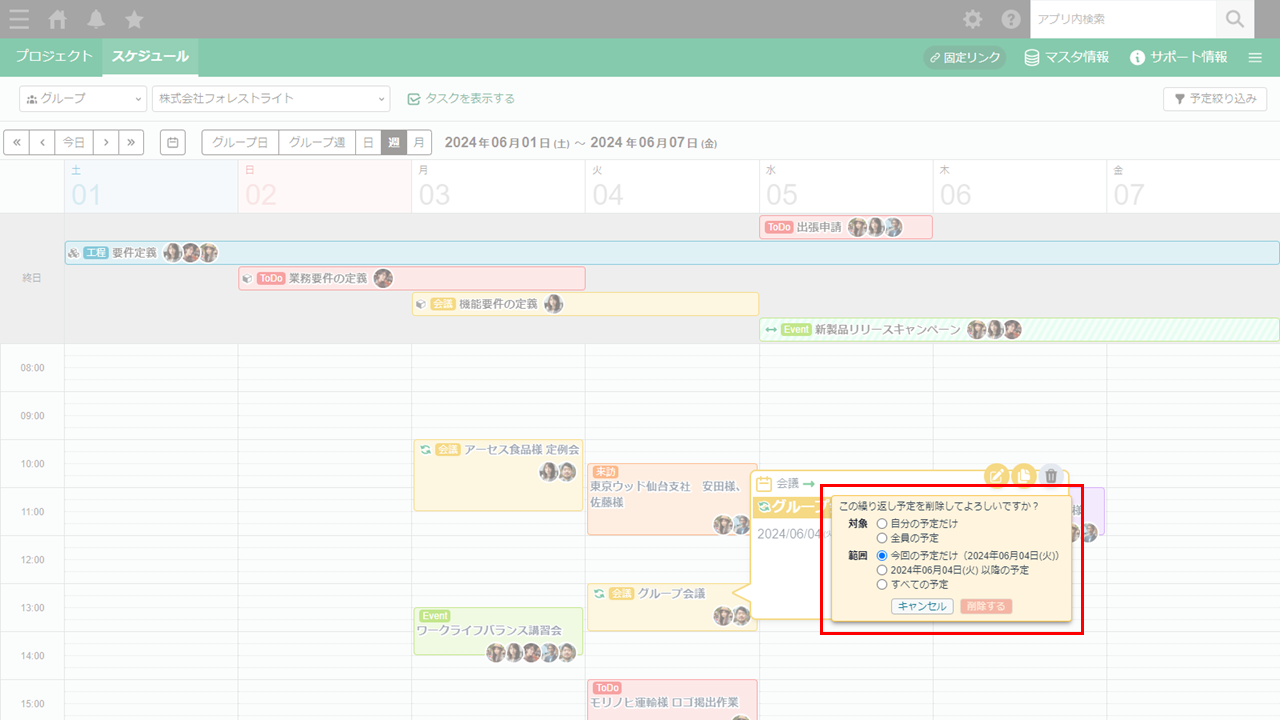Image resolution: width=1280 pixels, height=720 pixels.
Task: Click the pencil edit icon on popup
Action: [996, 476]
